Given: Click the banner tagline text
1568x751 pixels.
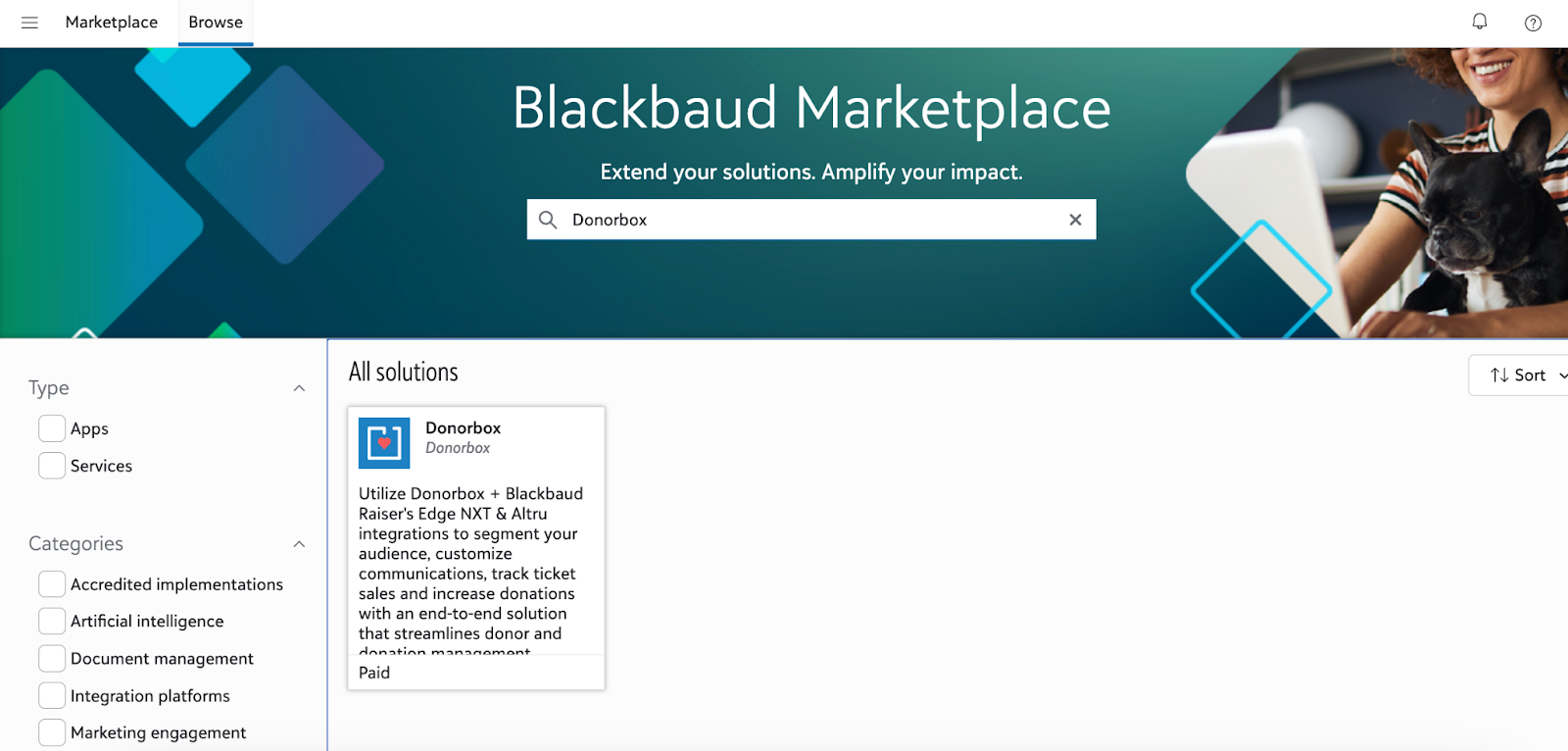Looking at the screenshot, I should pos(811,173).
